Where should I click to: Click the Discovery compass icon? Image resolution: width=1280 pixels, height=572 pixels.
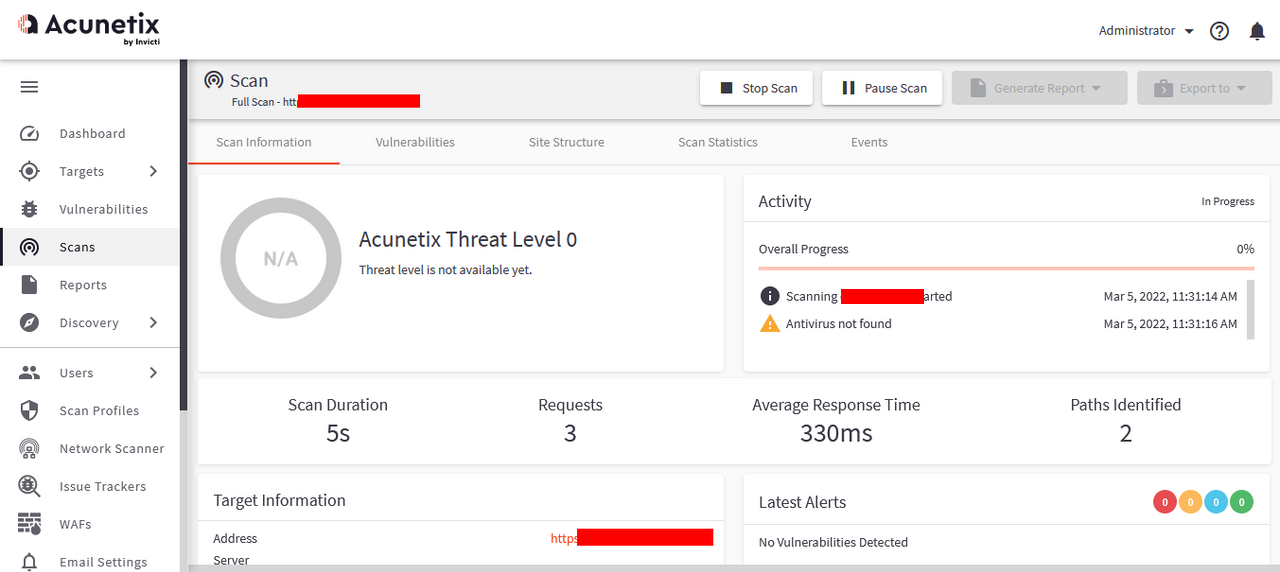coord(29,323)
